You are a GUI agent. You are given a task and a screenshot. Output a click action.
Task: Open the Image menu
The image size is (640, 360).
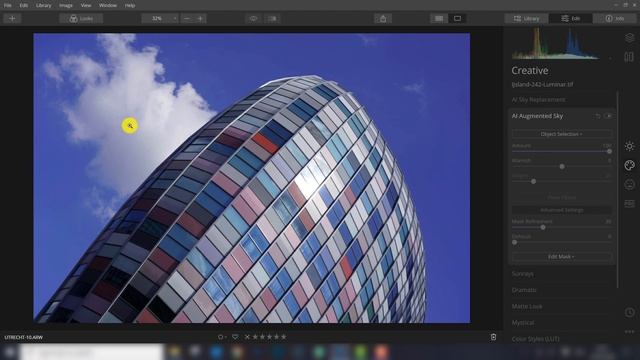click(66, 5)
